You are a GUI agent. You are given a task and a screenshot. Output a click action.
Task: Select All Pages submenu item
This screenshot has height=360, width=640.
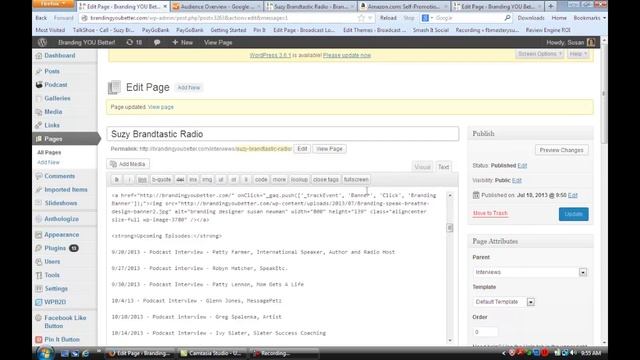(x=49, y=152)
